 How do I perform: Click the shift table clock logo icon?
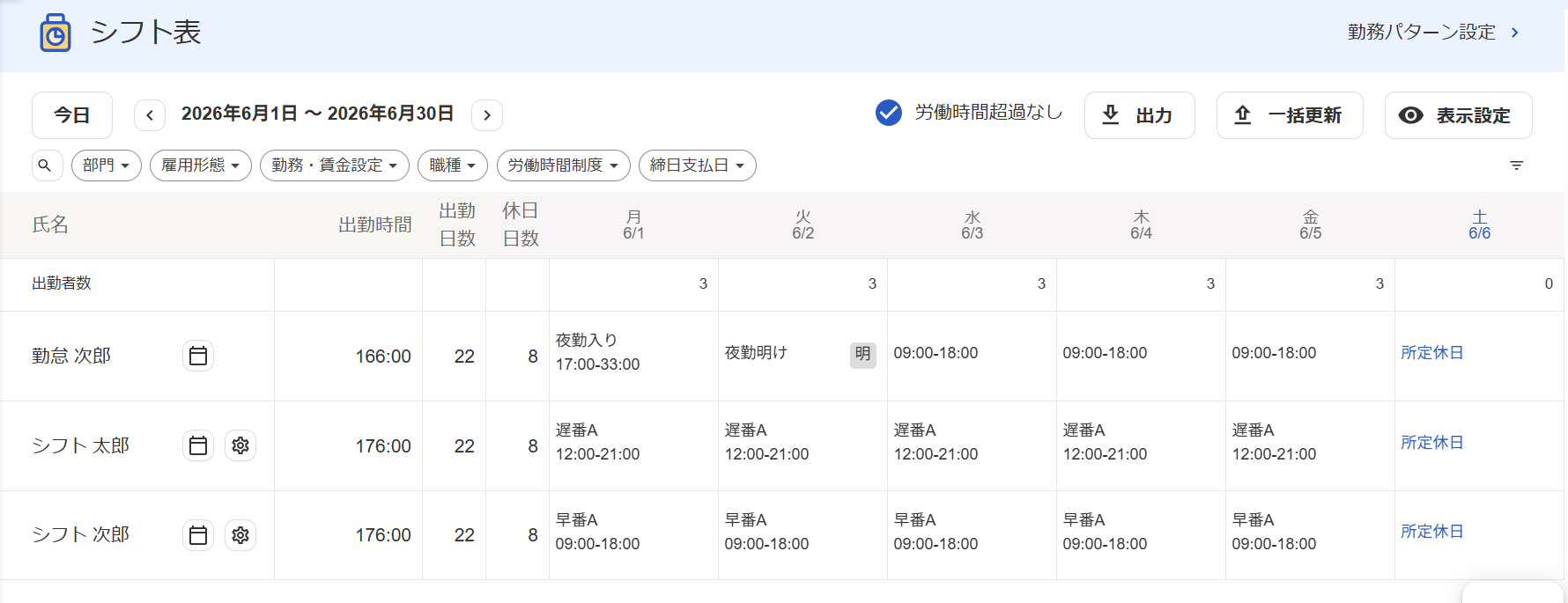click(x=55, y=33)
